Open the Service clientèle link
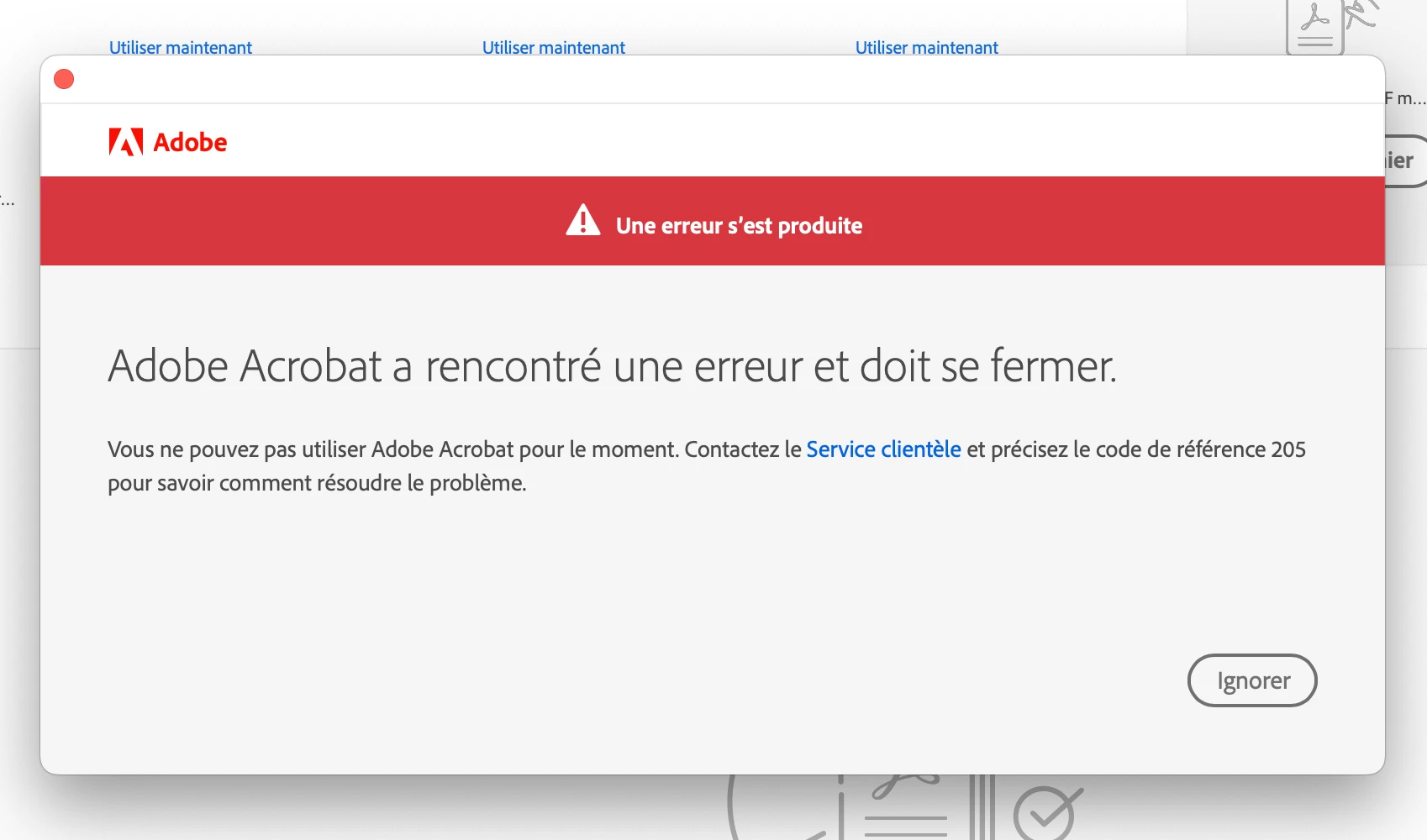This screenshot has width=1427, height=840. (883, 449)
